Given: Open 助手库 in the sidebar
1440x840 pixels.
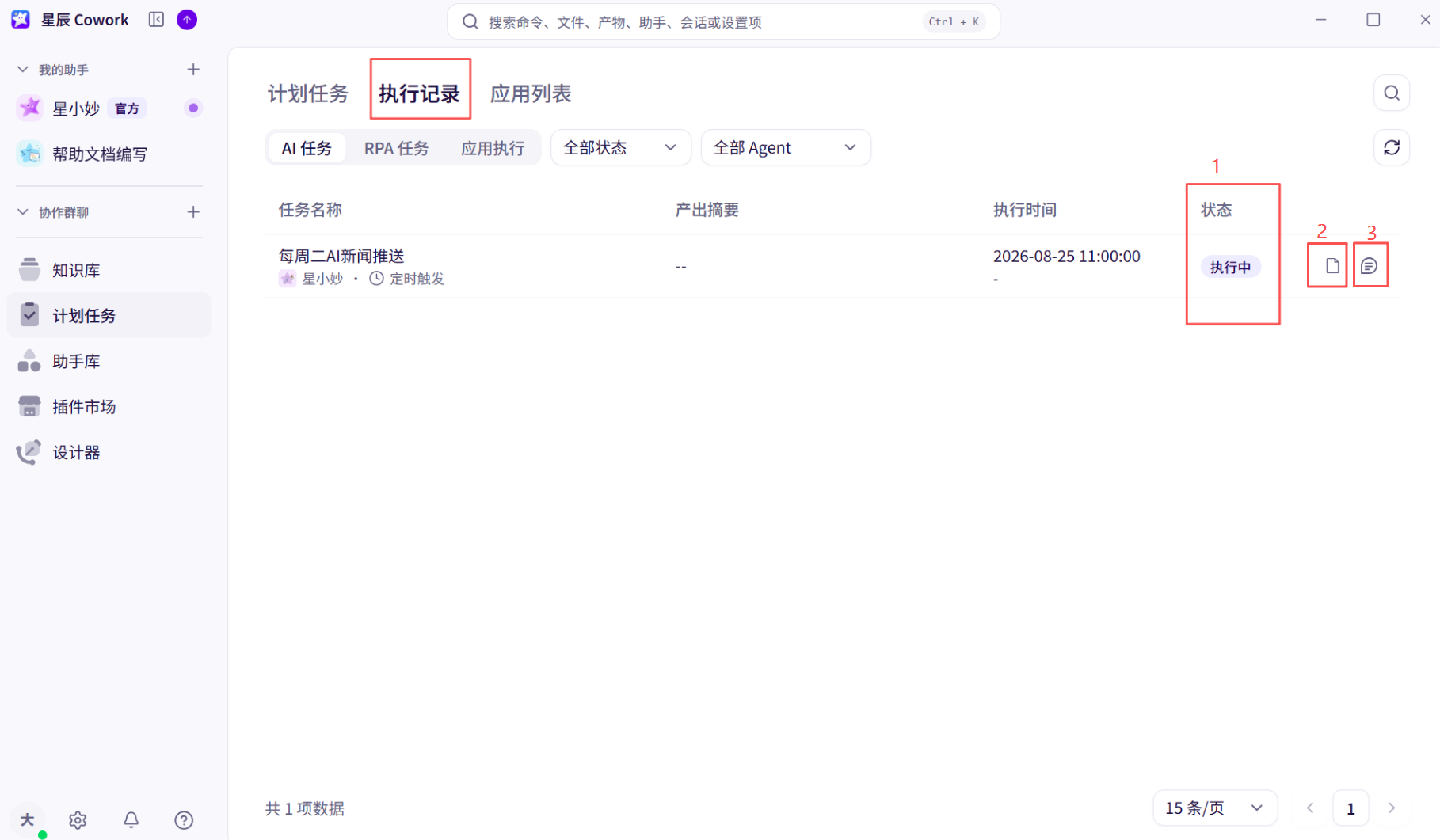Looking at the screenshot, I should (109, 361).
